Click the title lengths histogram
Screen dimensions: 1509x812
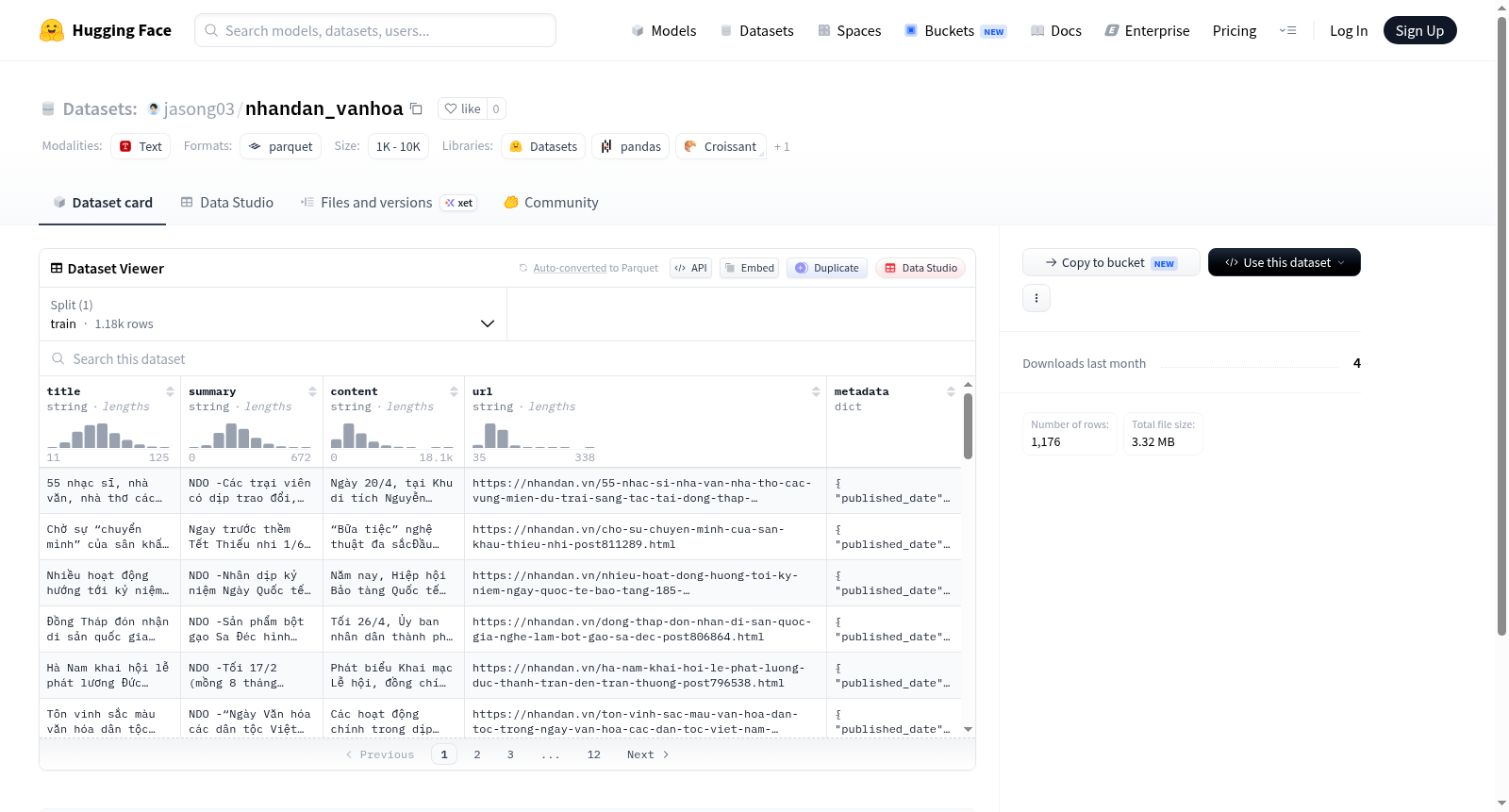point(108,434)
